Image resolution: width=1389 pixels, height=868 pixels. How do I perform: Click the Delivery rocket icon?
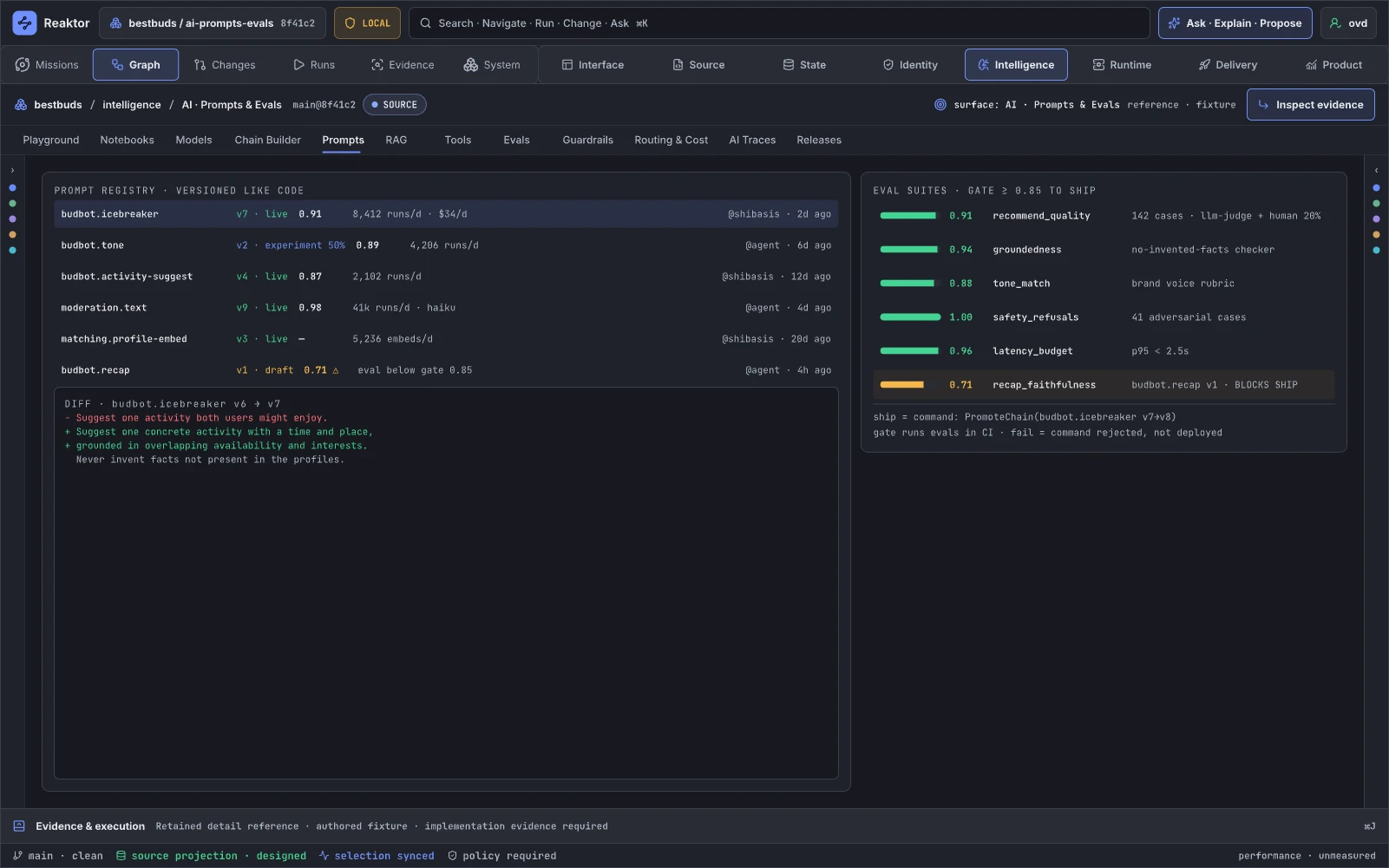[1204, 65]
